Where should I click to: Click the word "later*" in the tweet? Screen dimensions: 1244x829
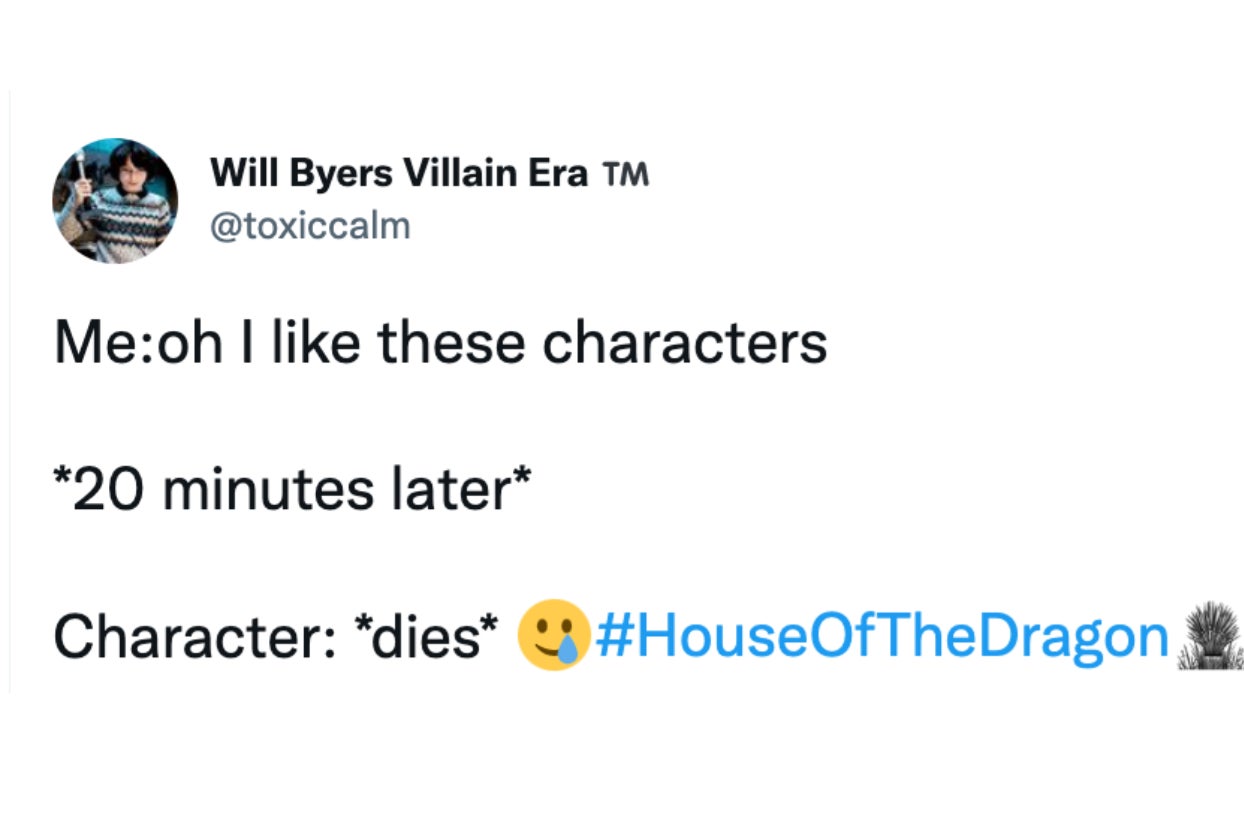tap(470, 489)
